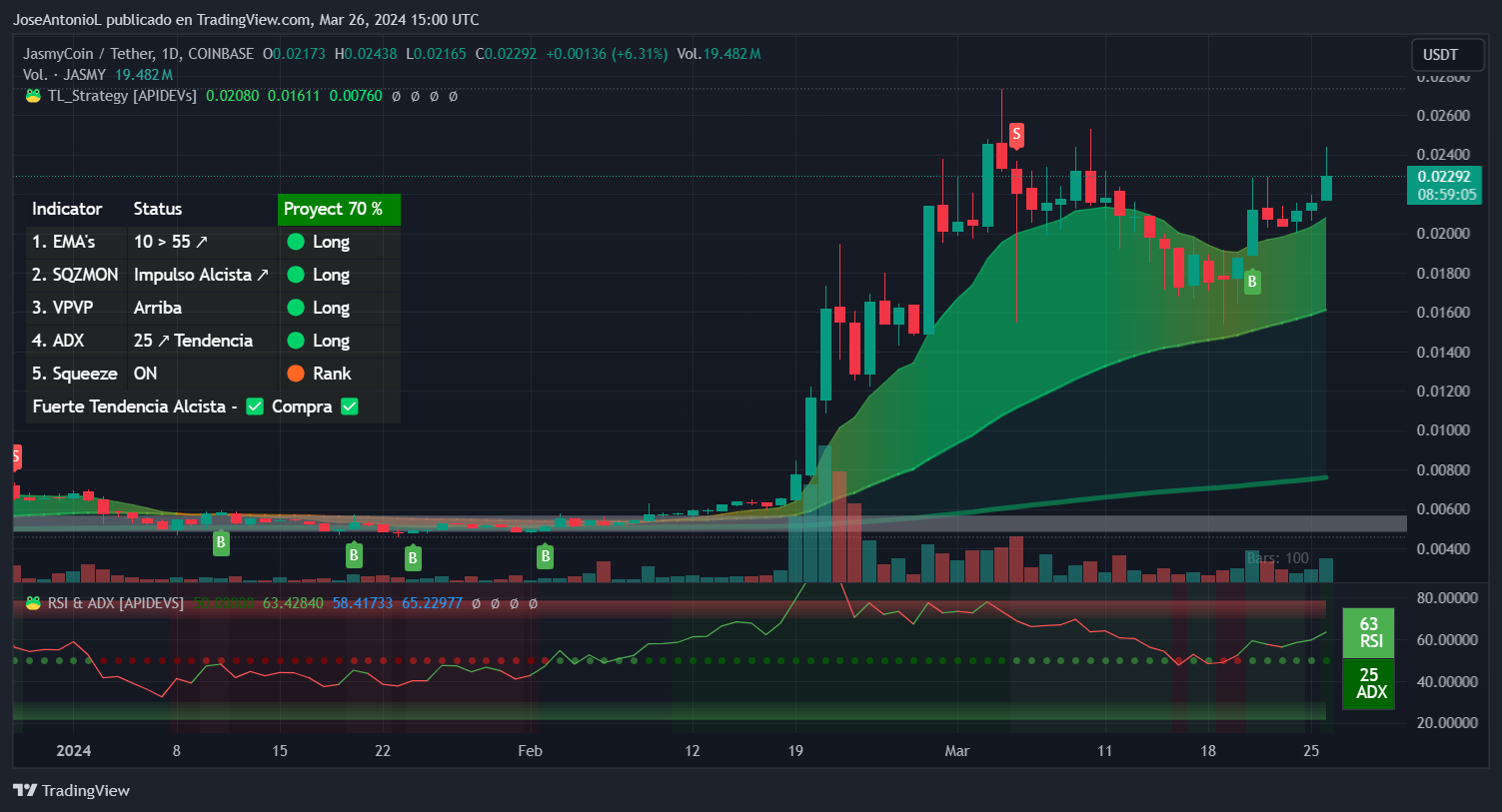Toggle the Fuerte Tendencia Alcista checkbox
The image size is (1502, 812).
pos(255,406)
